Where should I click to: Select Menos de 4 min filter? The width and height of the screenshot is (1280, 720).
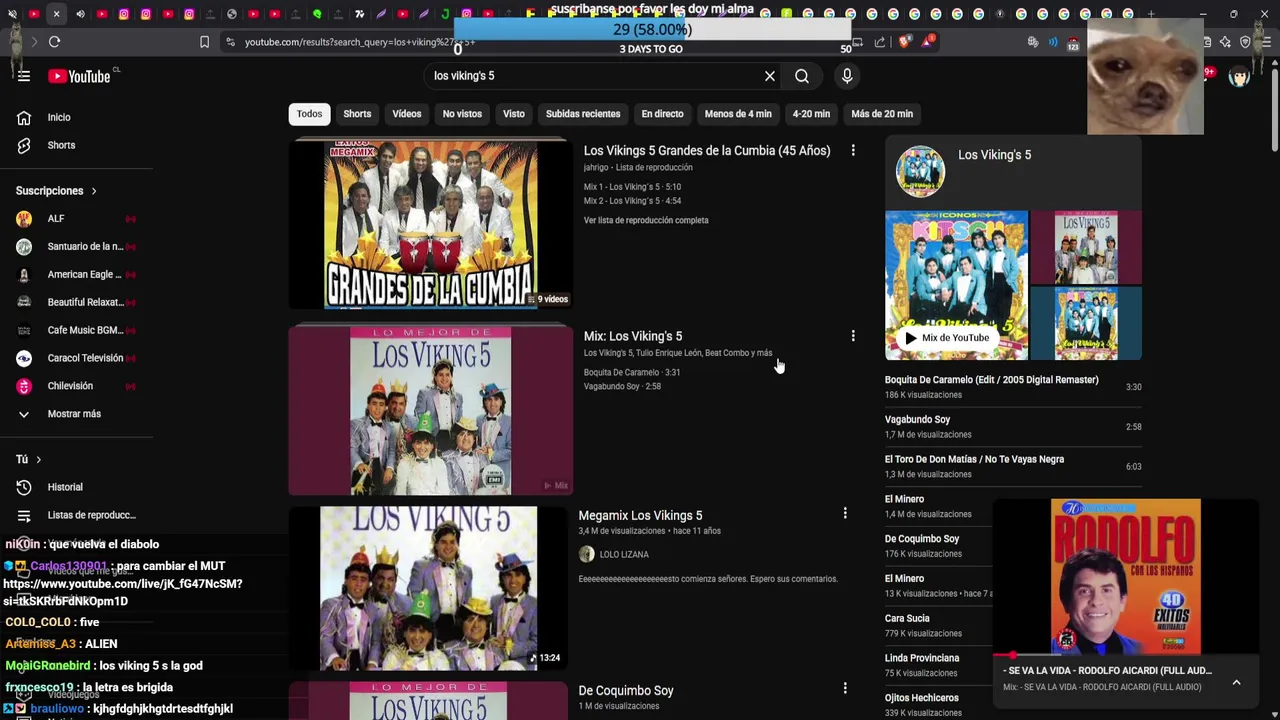(x=738, y=114)
